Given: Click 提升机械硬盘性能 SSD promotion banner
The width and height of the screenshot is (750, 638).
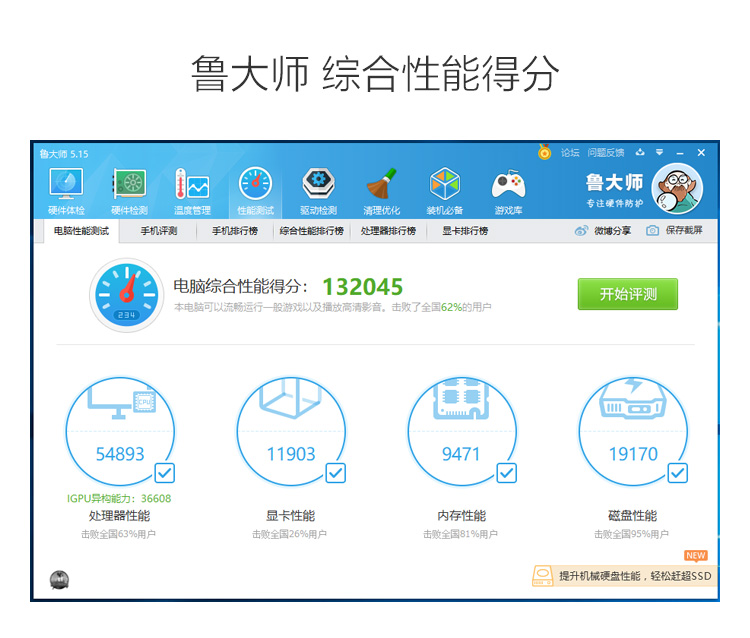Looking at the screenshot, I should (625, 576).
